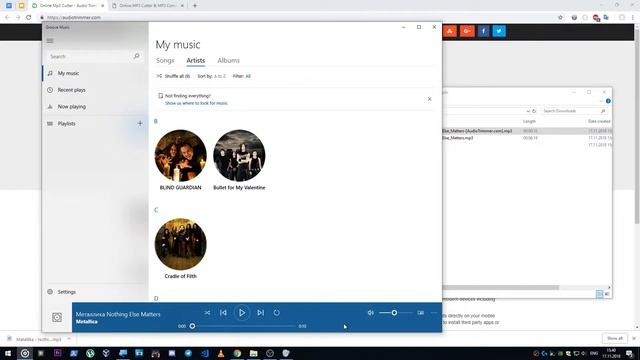
Task: Click the Facebook share button on webpage
Action: point(483,31)
